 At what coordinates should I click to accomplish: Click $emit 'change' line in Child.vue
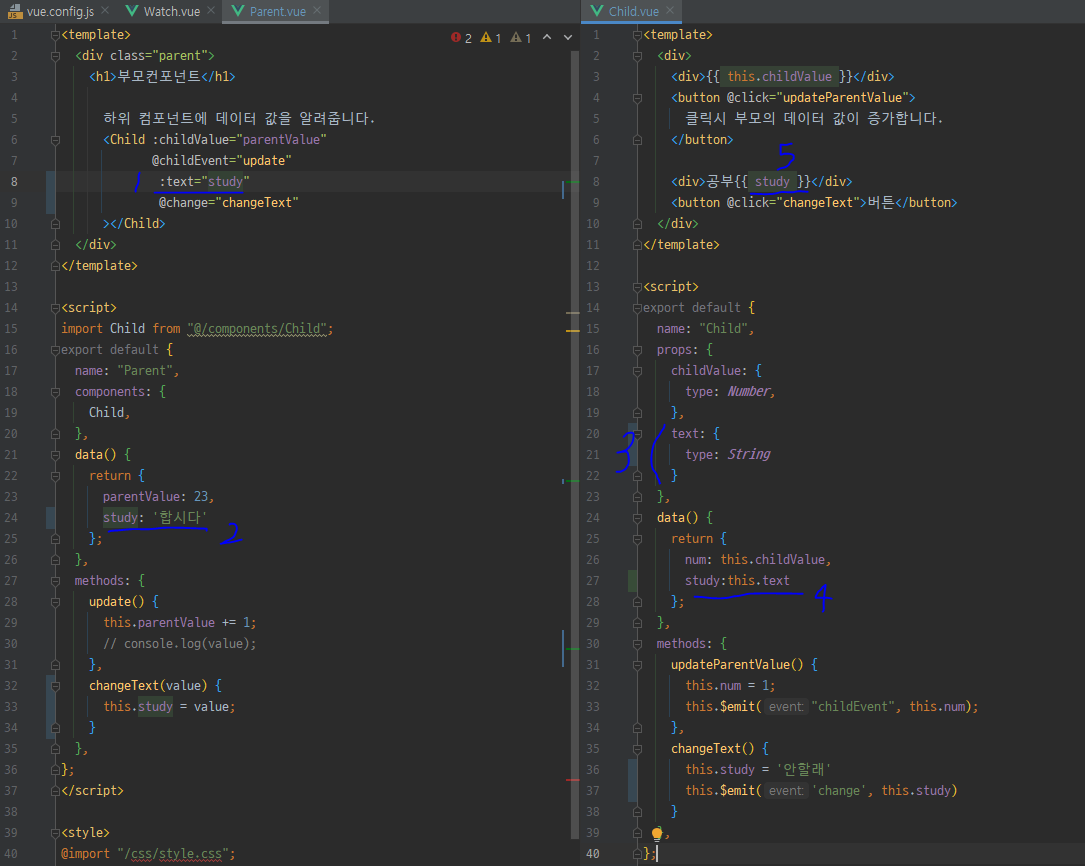(x=821, y=791)
